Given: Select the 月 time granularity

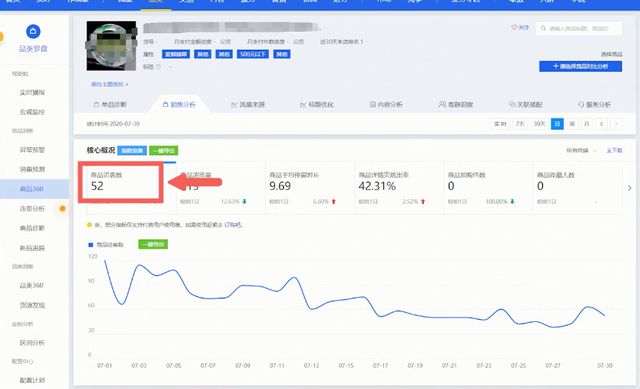Looking at the screenshot, I should pyautogui.click(x=587, y=124).
